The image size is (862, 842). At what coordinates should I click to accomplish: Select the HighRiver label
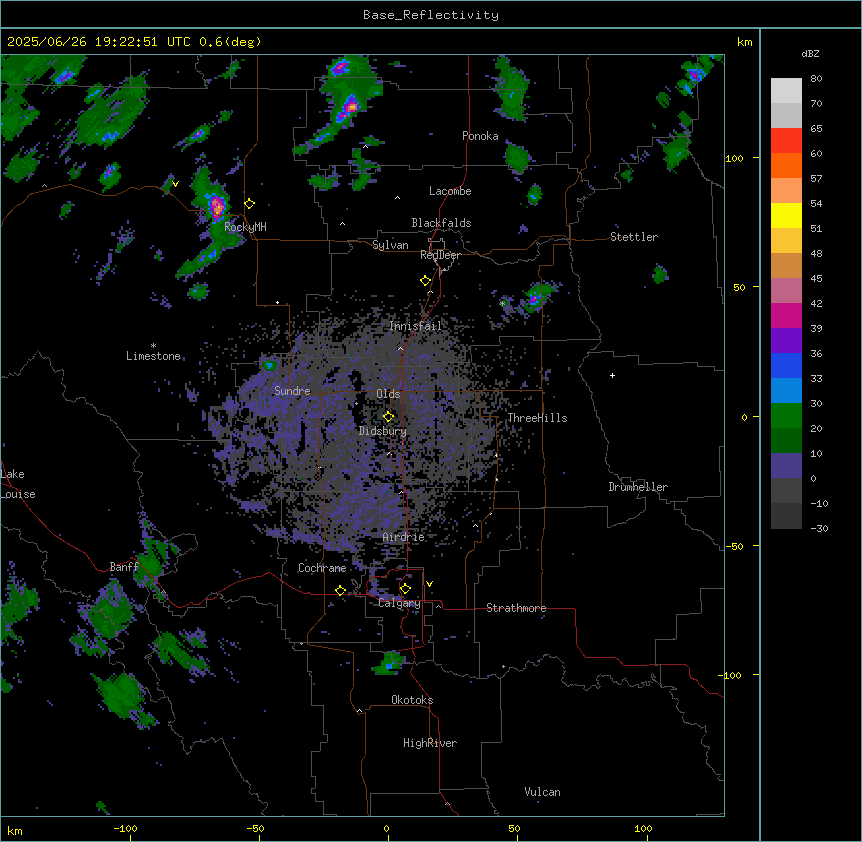(x=430, y=743)
